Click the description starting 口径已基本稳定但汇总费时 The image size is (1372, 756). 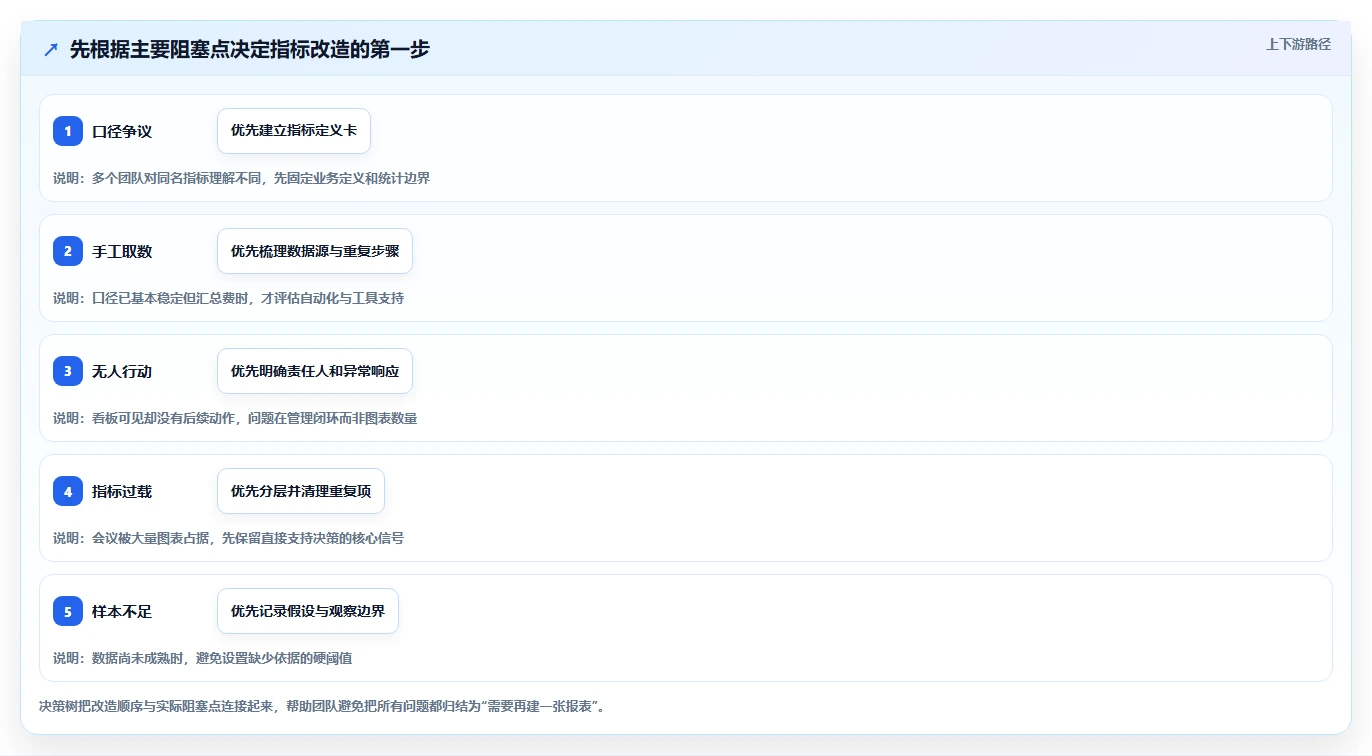tap(228, 298)
